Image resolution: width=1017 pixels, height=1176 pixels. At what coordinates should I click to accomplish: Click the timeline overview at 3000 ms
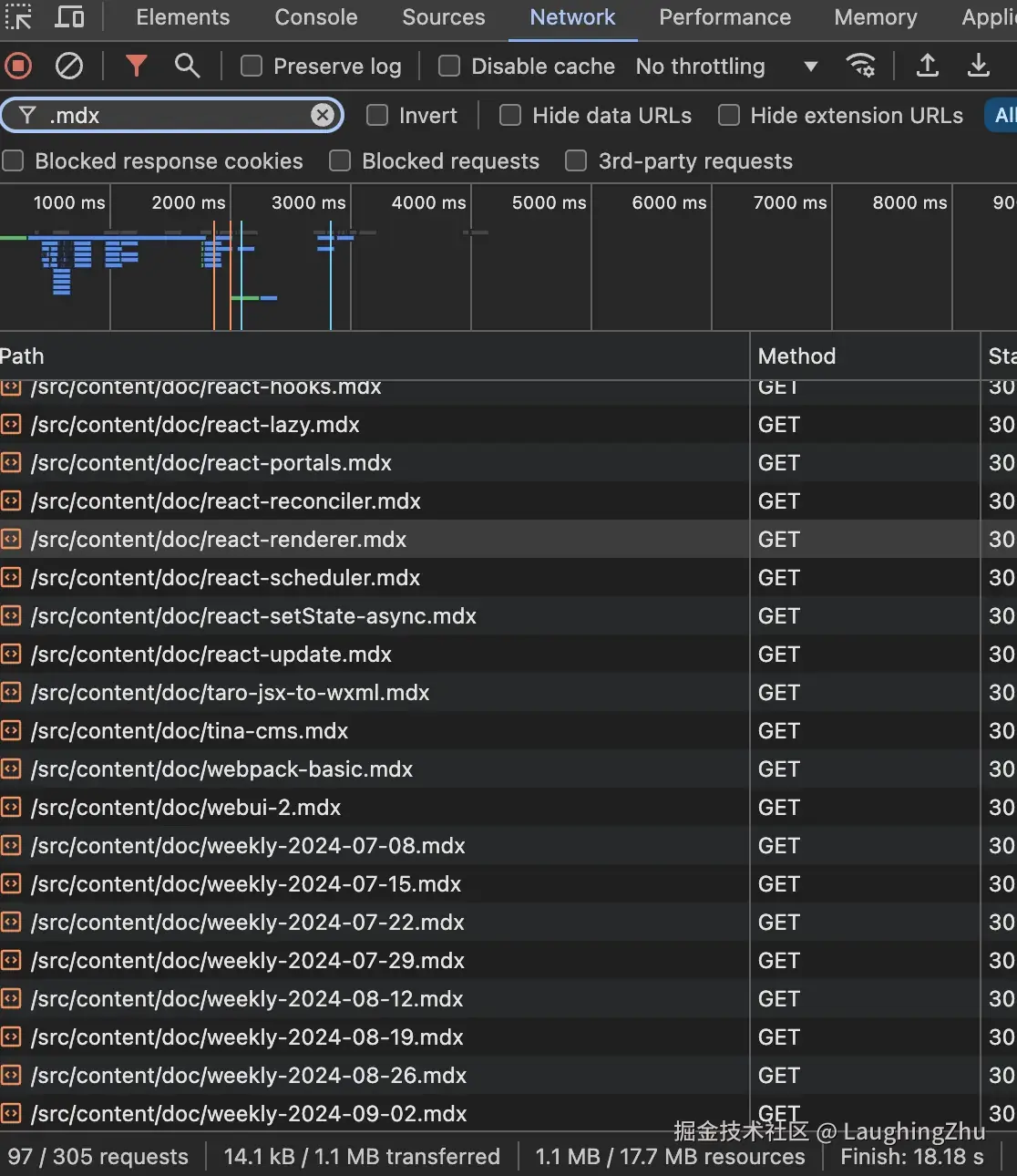tap(308, 202)
